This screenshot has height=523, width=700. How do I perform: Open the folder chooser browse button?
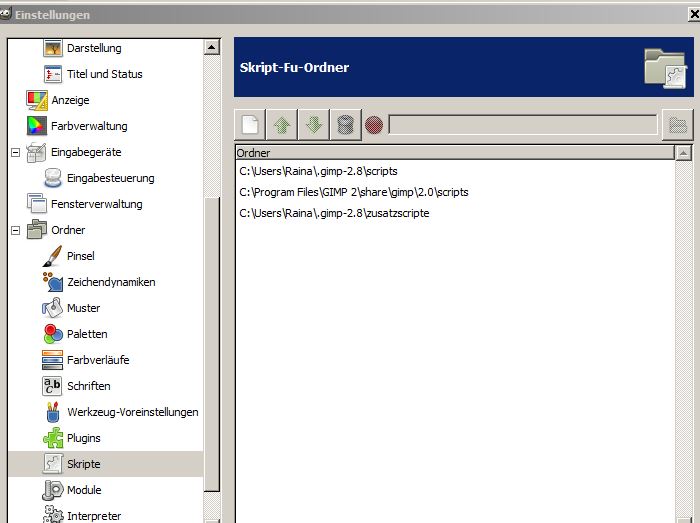pos(678,125)
